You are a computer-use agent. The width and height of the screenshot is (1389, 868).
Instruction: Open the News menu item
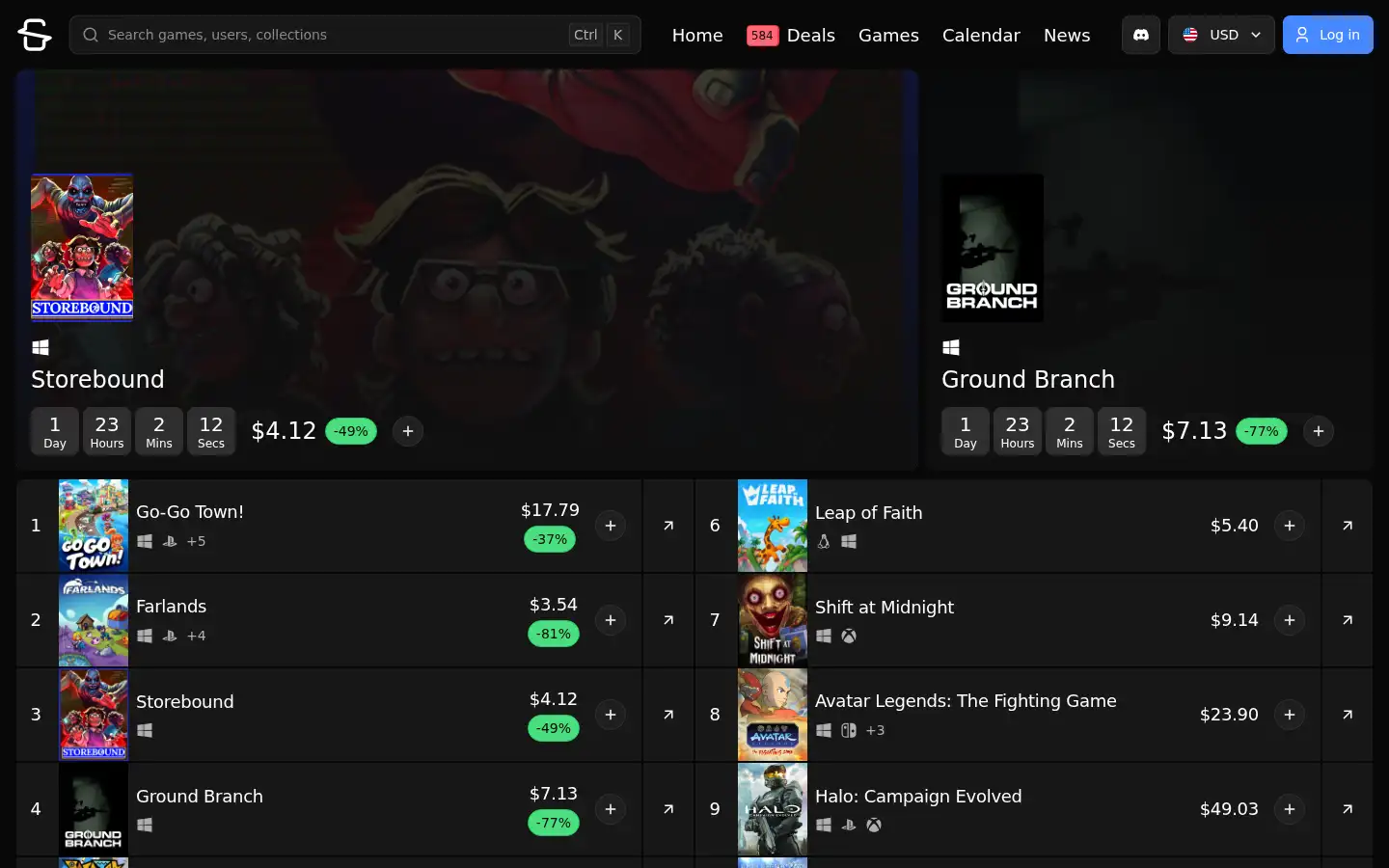[1067, 35]
